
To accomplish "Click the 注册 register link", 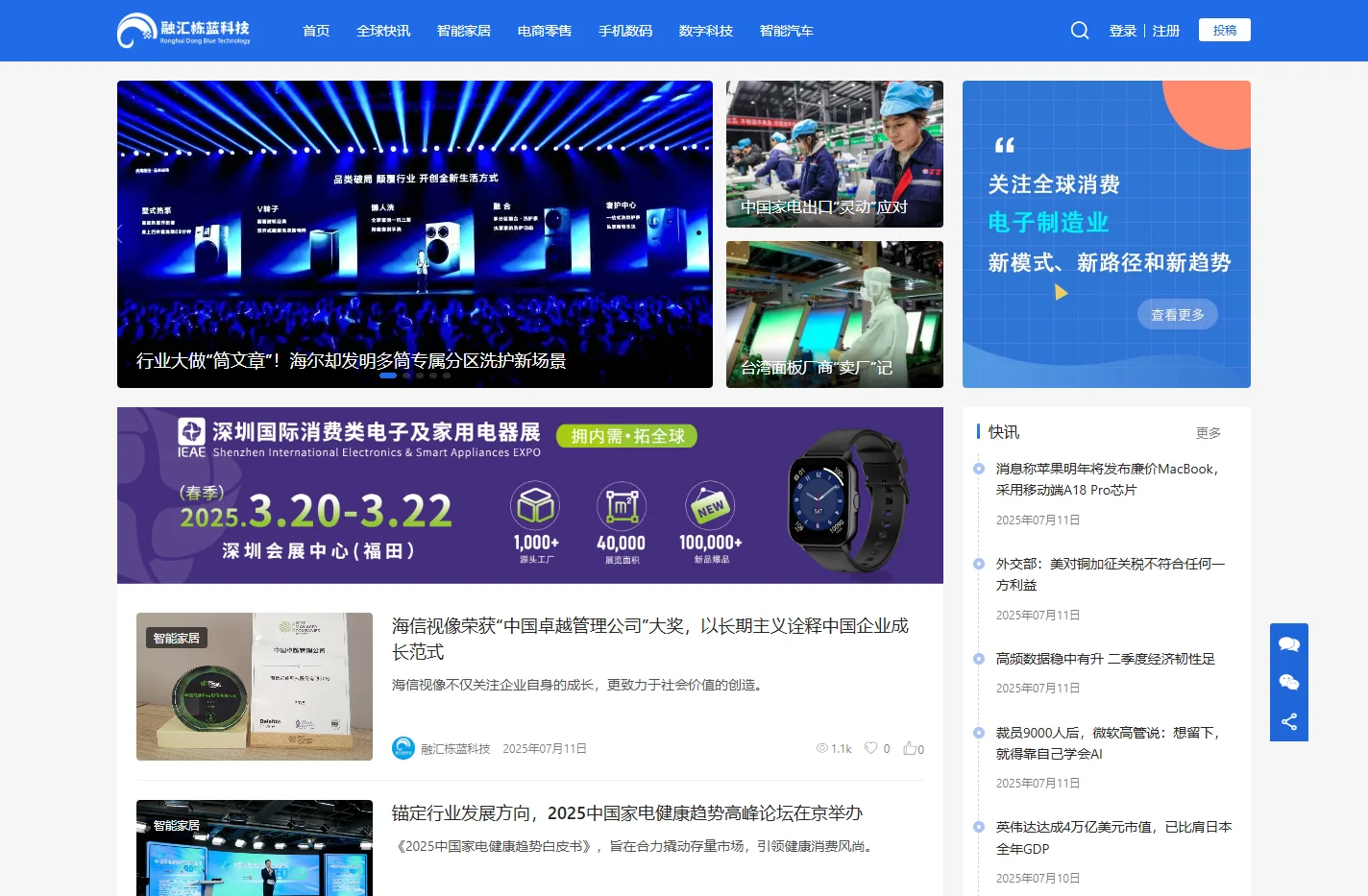I will click(x=1166, y=31).
